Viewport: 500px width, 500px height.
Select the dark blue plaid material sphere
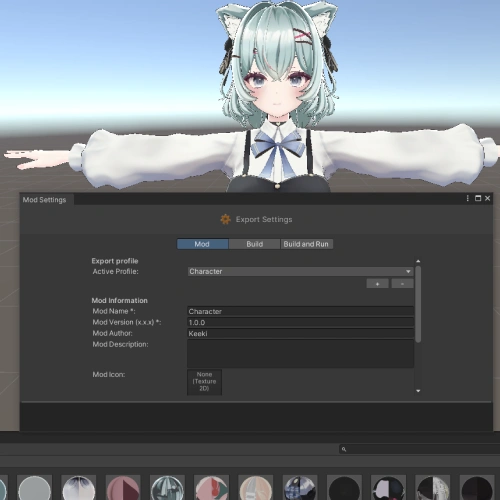click(x=300, y=488)
